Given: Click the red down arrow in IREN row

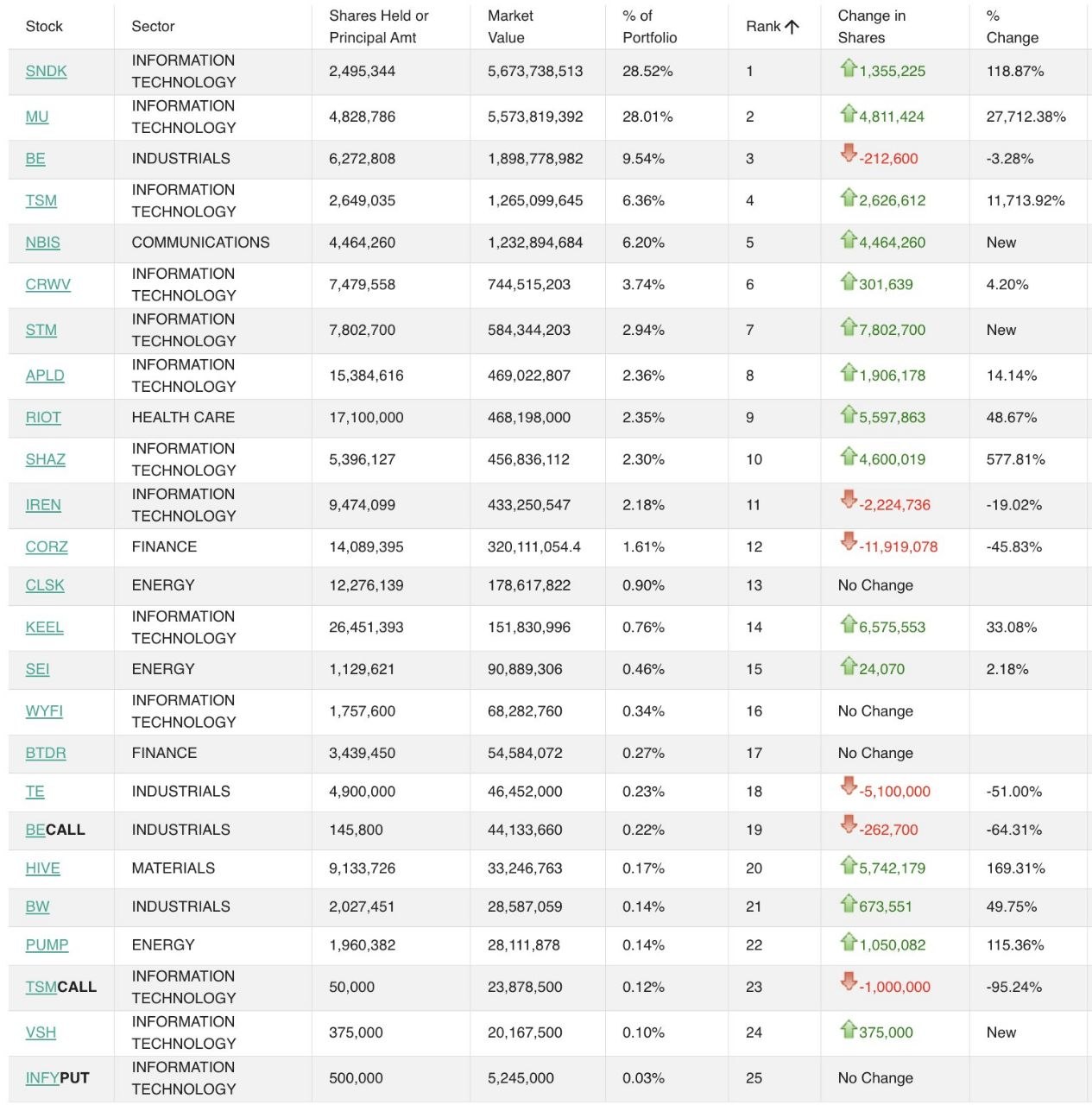Looking at the screenshot, I should (x=849, y=501).
